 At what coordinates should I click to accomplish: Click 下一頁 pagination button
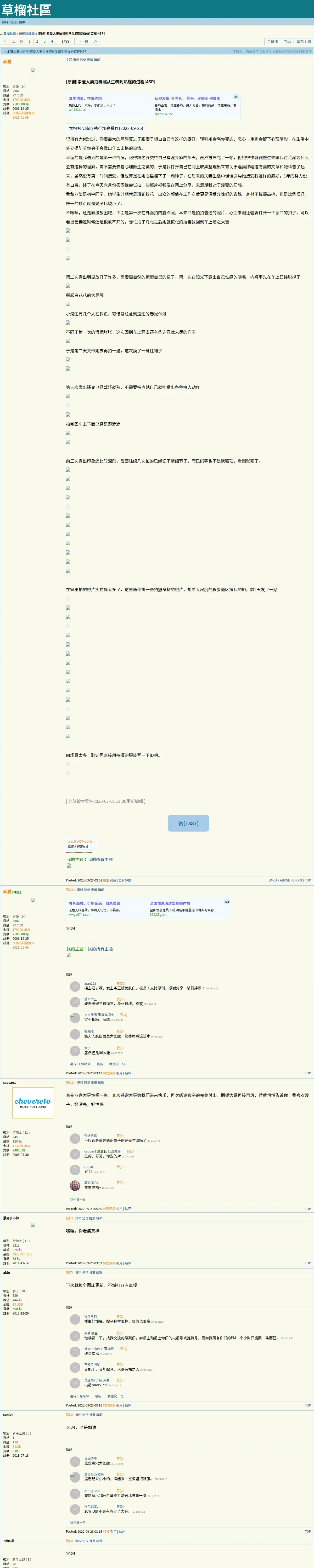click(82, 41)
